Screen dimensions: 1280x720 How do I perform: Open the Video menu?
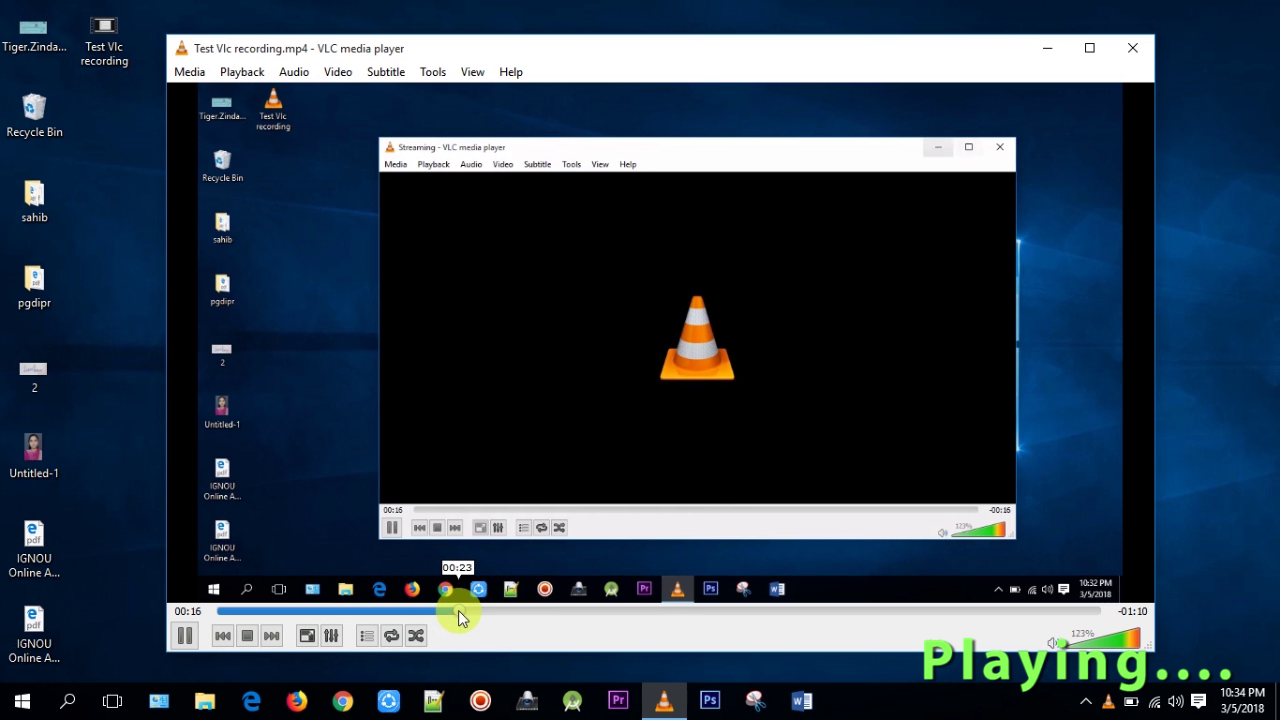[338, 72]
